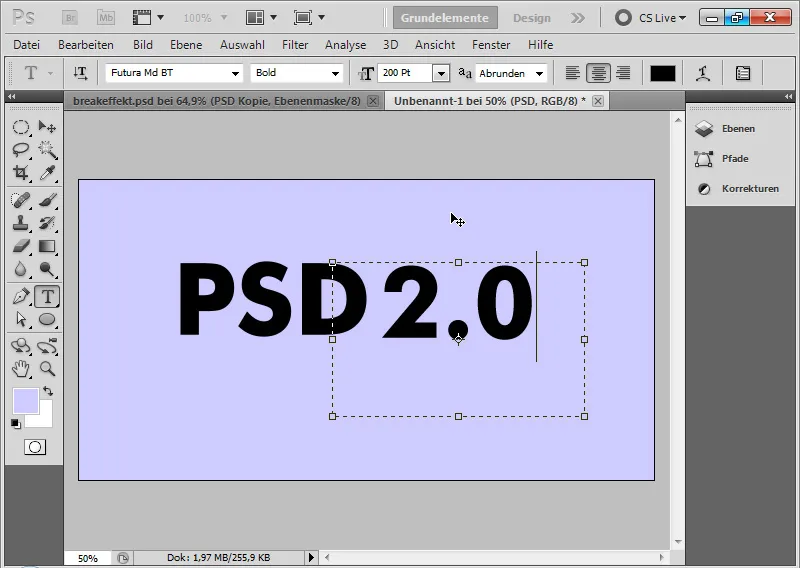This screenshot has width=800, height=568.
Task: Open the font size 200 Pt dropdown
Action: pos(441,73)
